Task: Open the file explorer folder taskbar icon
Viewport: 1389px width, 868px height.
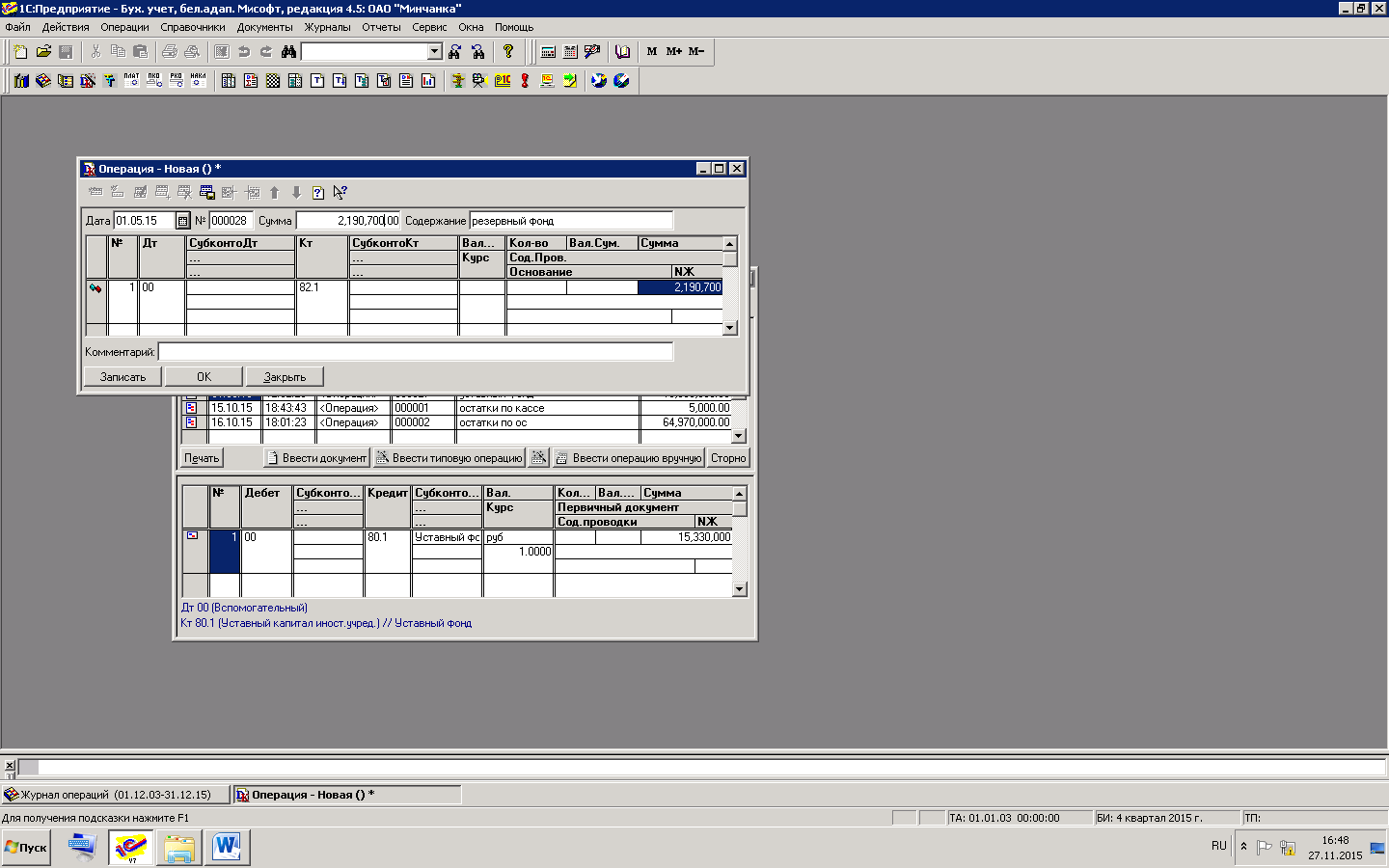Action: (178, 848)
